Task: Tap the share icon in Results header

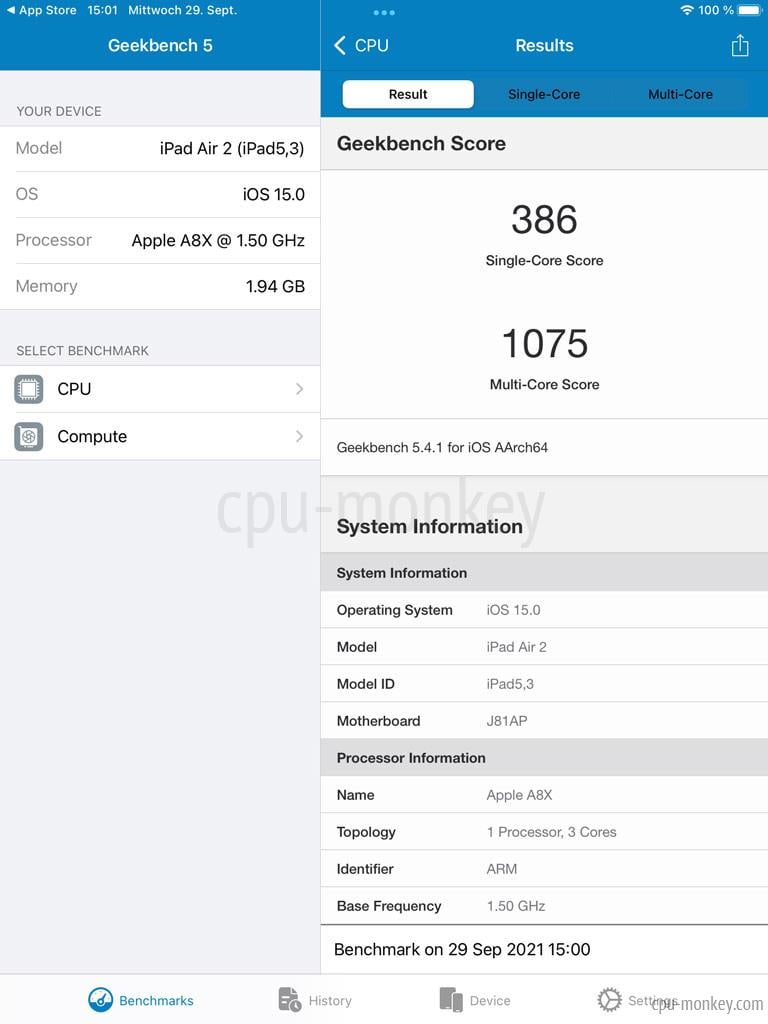Action: point(739,46)
